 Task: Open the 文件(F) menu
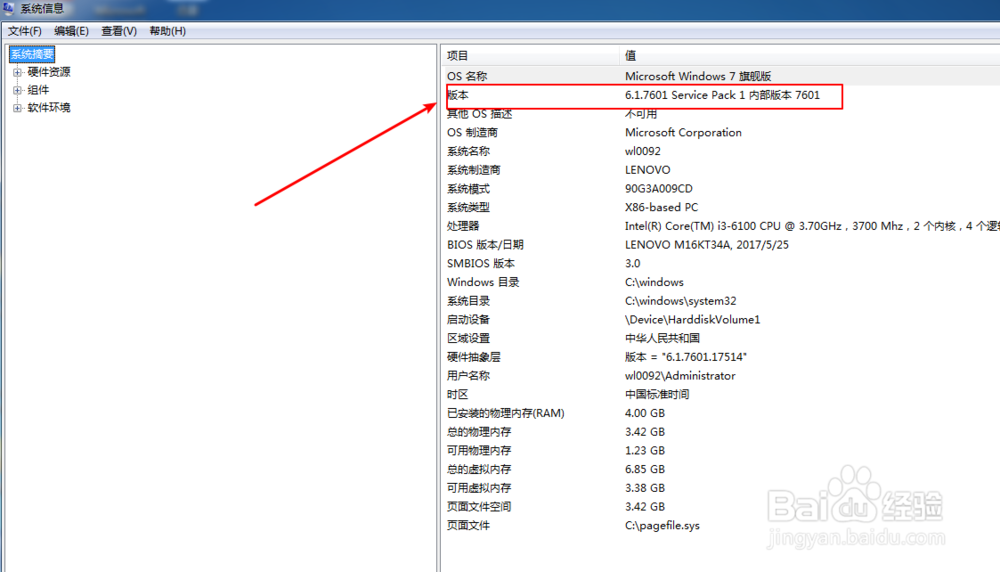pyautogui.click(x=25, y=31)
